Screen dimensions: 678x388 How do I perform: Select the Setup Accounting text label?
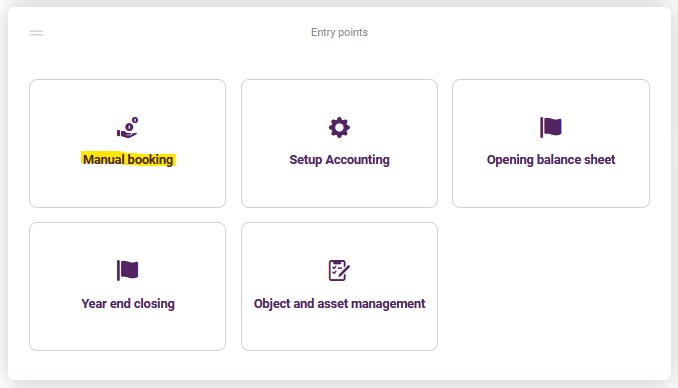339,160
